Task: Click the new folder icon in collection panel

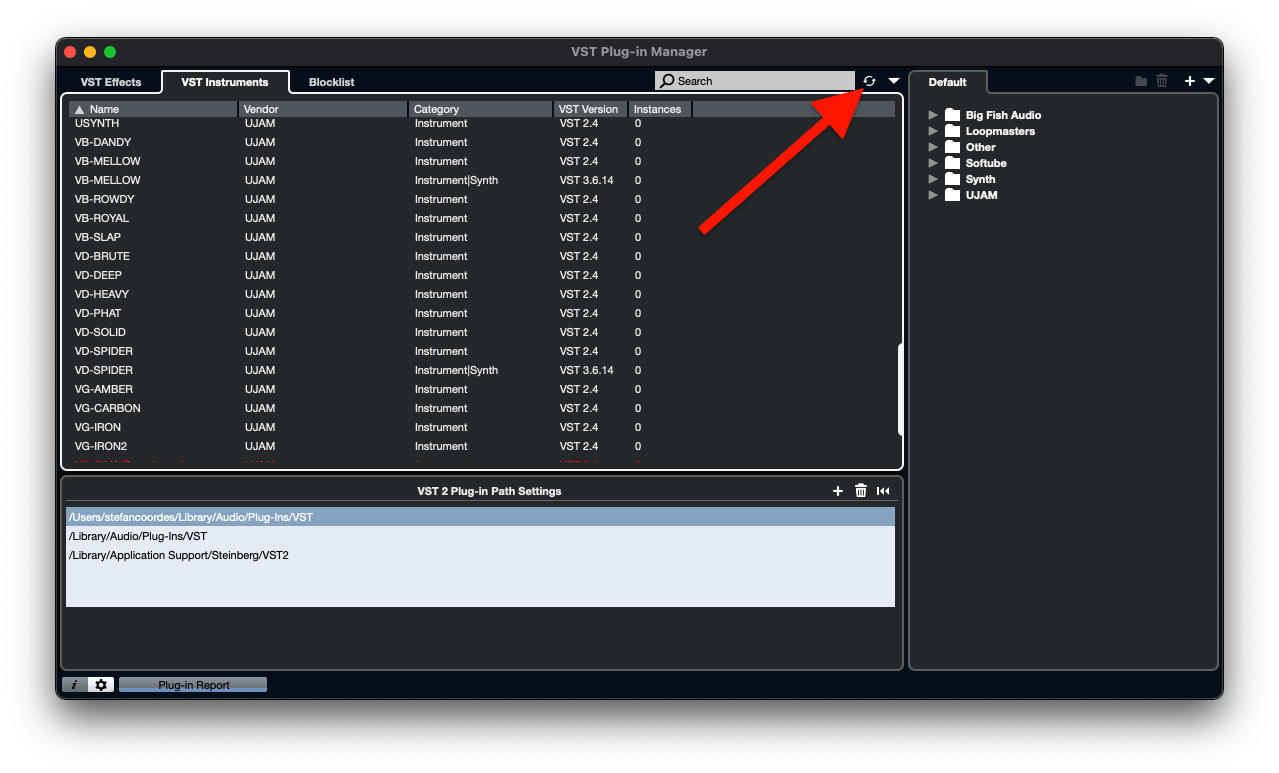Action: point(1141,81)
